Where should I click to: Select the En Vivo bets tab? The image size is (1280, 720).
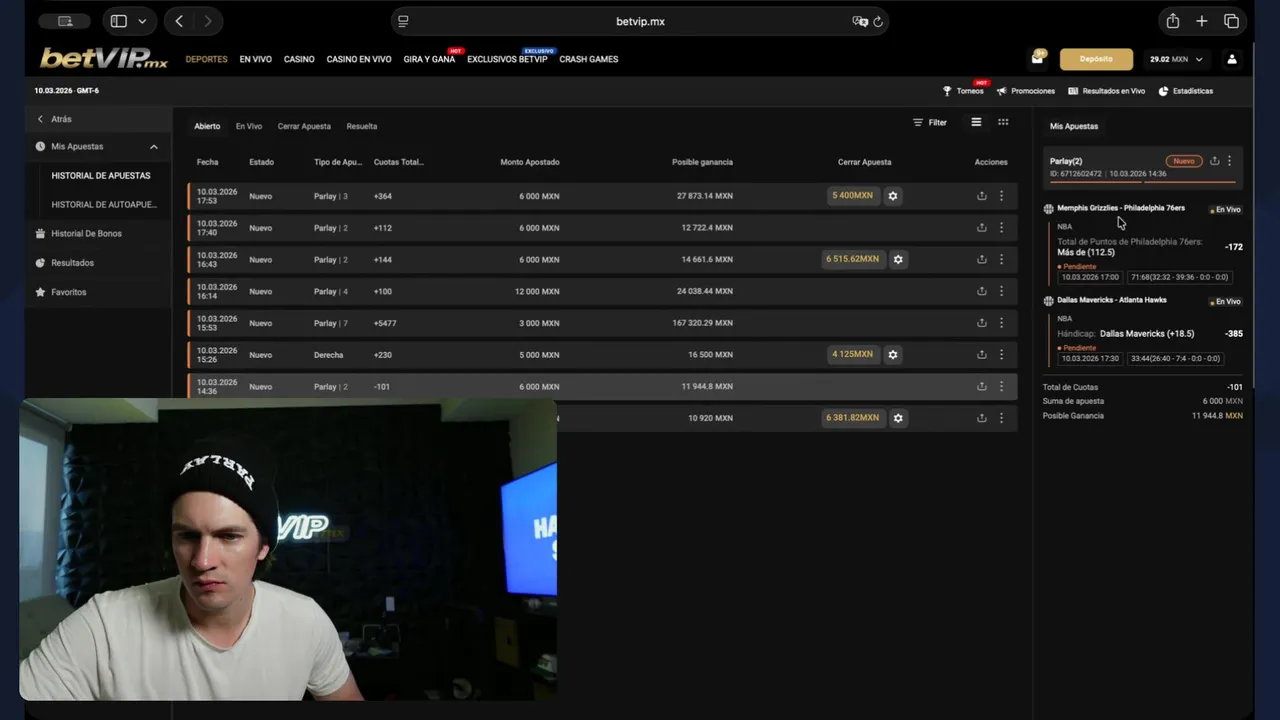pyautogui.click(x=249, y=126)
